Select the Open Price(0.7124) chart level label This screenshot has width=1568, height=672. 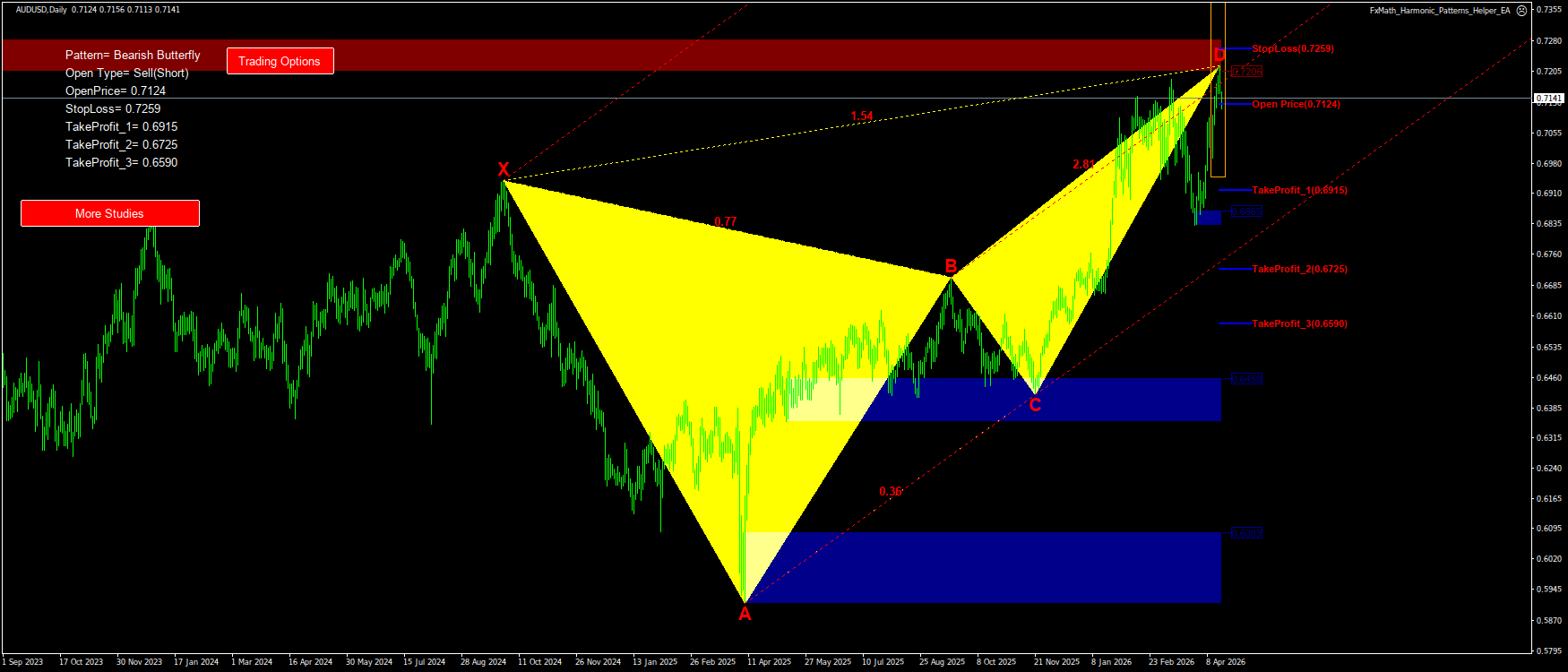[x=1297, y=104]
